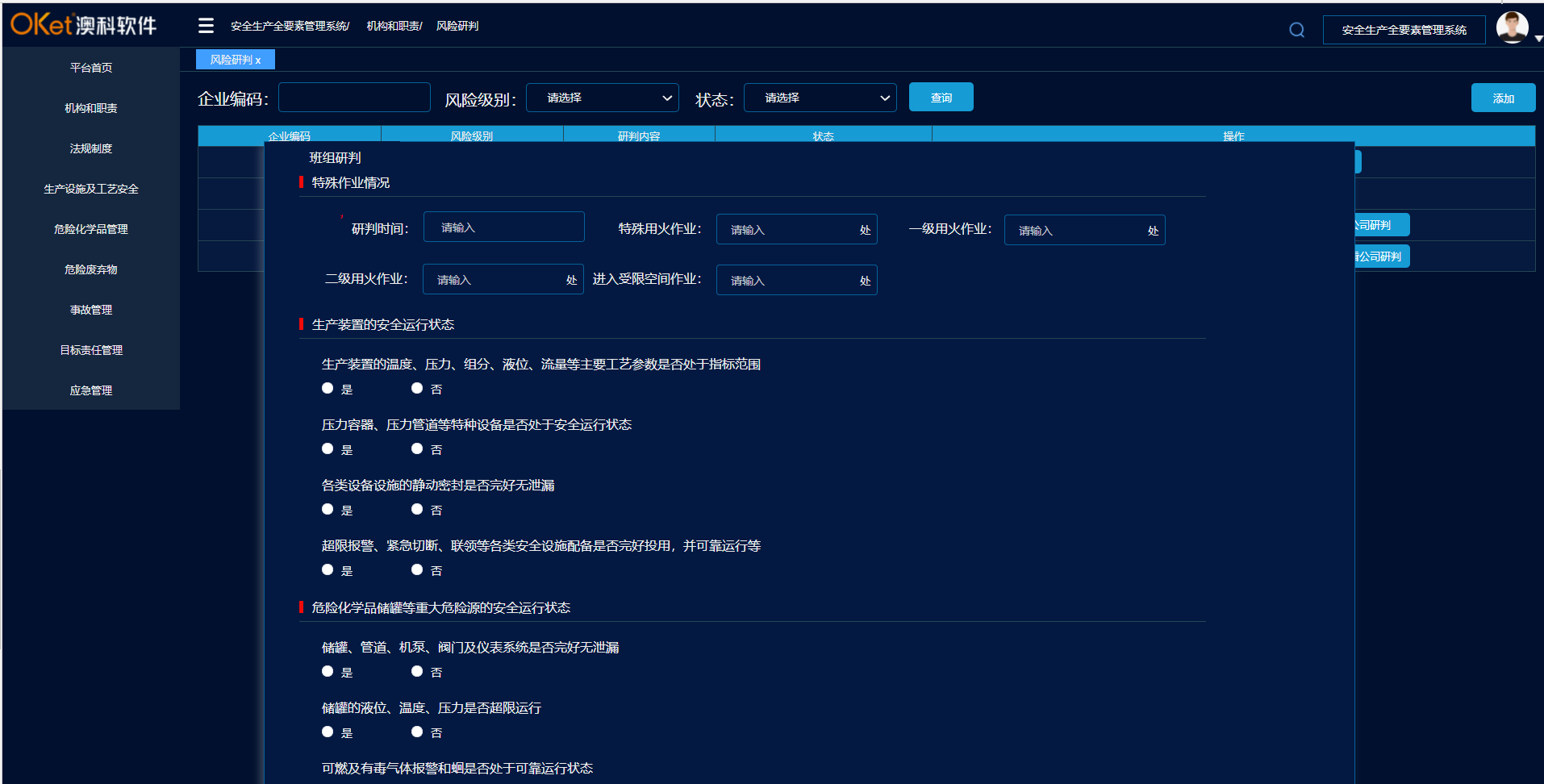
Task: Select 平台首页 in the sidebar
Action: click(x=90, y=67)
